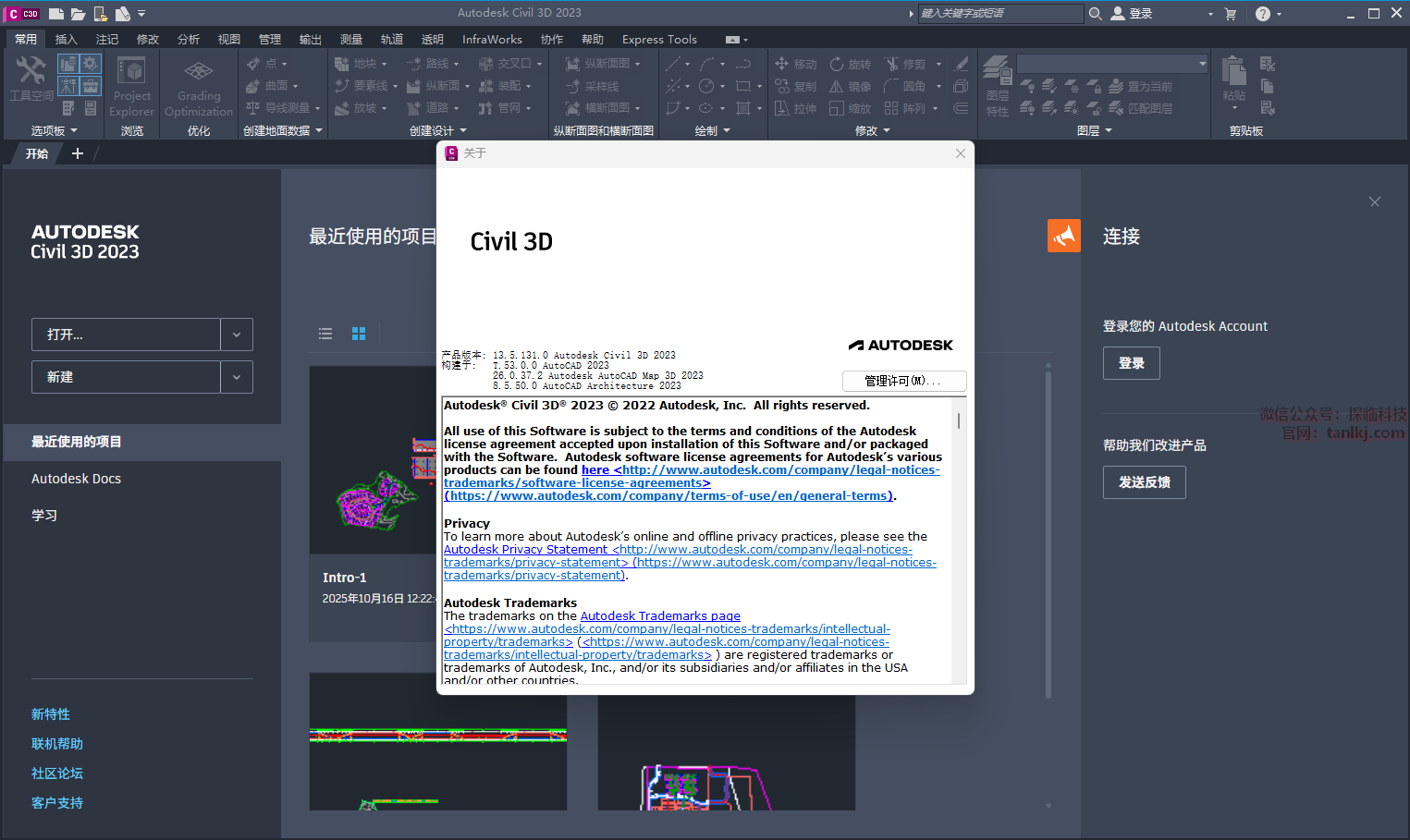Close the 关于 About dialog
The width and height of the screenshot is (1410, 840).
961,153
